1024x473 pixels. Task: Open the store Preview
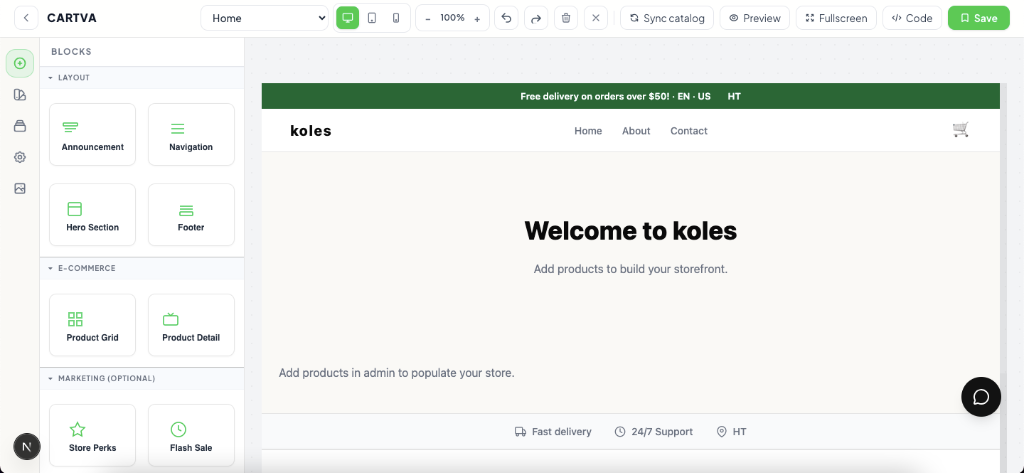pyautogui.click(x=754, y=18)
